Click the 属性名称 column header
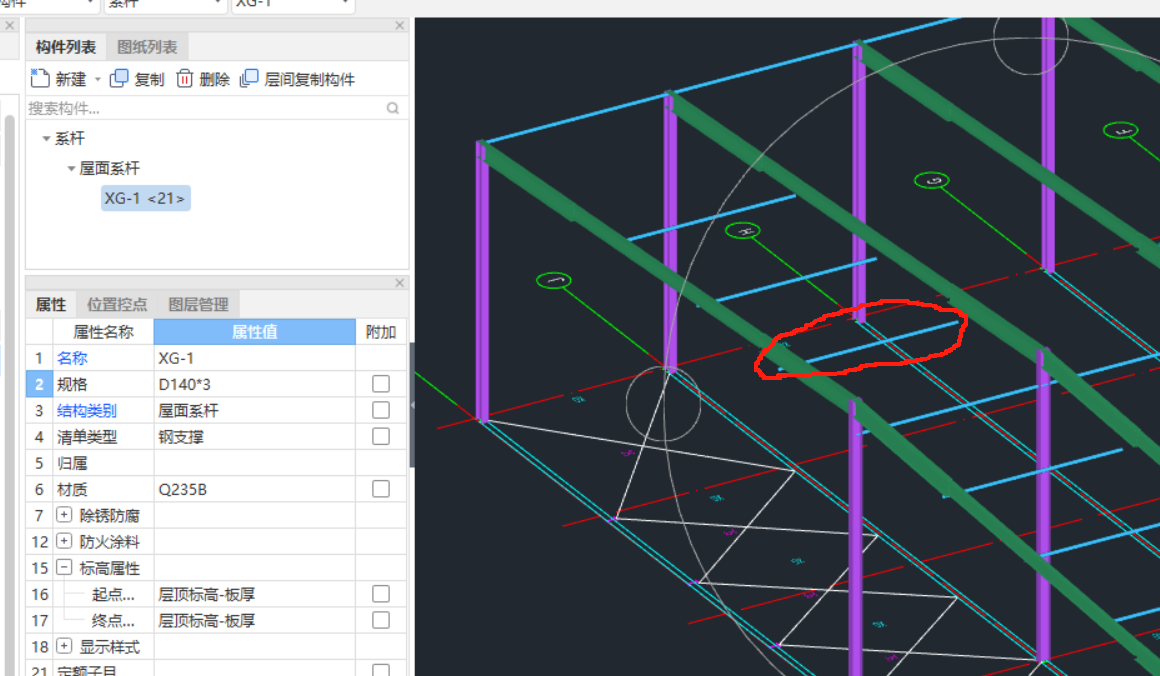The height and width of the screenshot is (676, 1160). [x=103, y=332]
